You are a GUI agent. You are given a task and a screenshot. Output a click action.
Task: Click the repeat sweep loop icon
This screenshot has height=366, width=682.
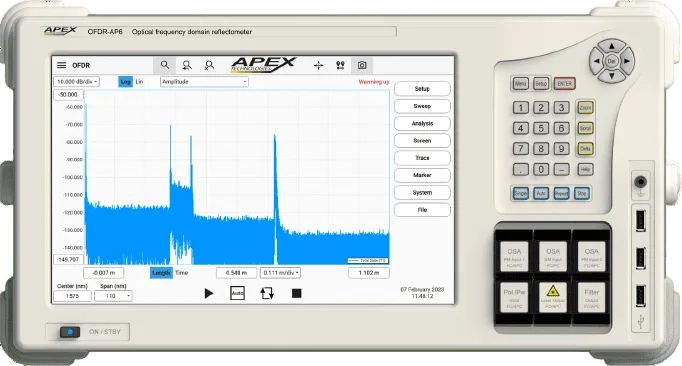point(267,293)
